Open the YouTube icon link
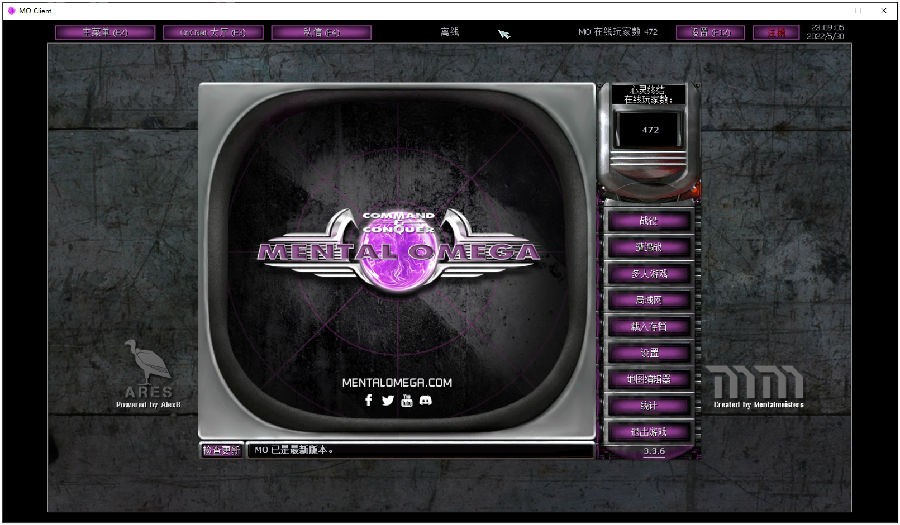Viewport: 900px width, 525px height. tap(407, 400)
